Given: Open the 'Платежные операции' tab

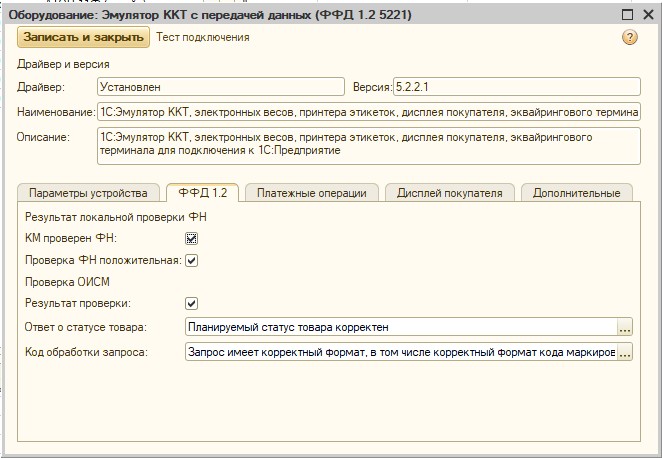Looking at the screenshot, I should coord(311,193).
